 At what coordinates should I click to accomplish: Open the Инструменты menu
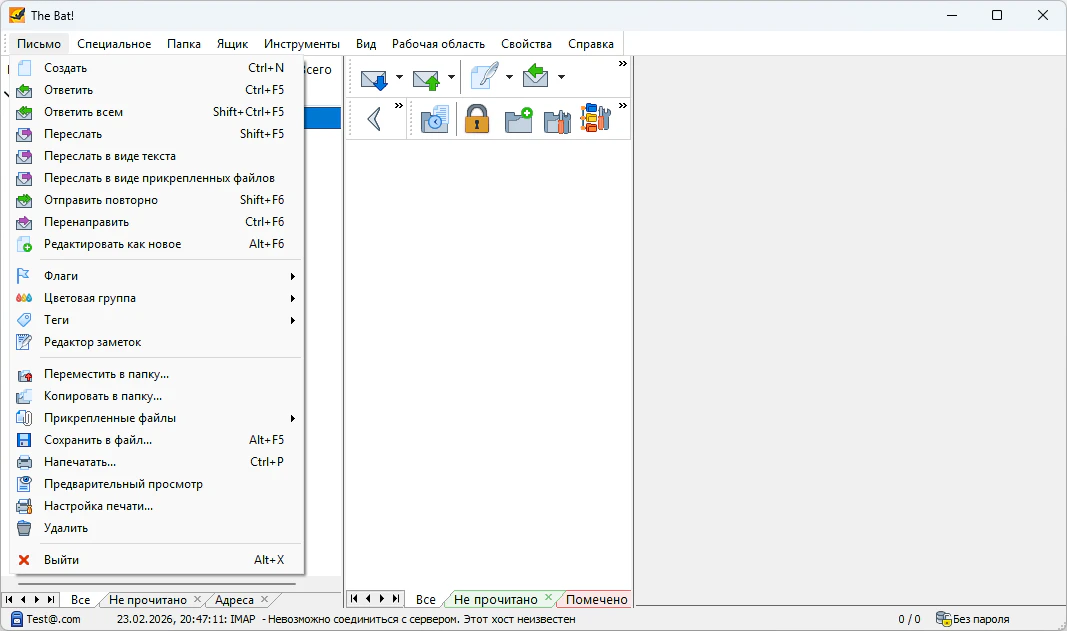pos(302,44)
